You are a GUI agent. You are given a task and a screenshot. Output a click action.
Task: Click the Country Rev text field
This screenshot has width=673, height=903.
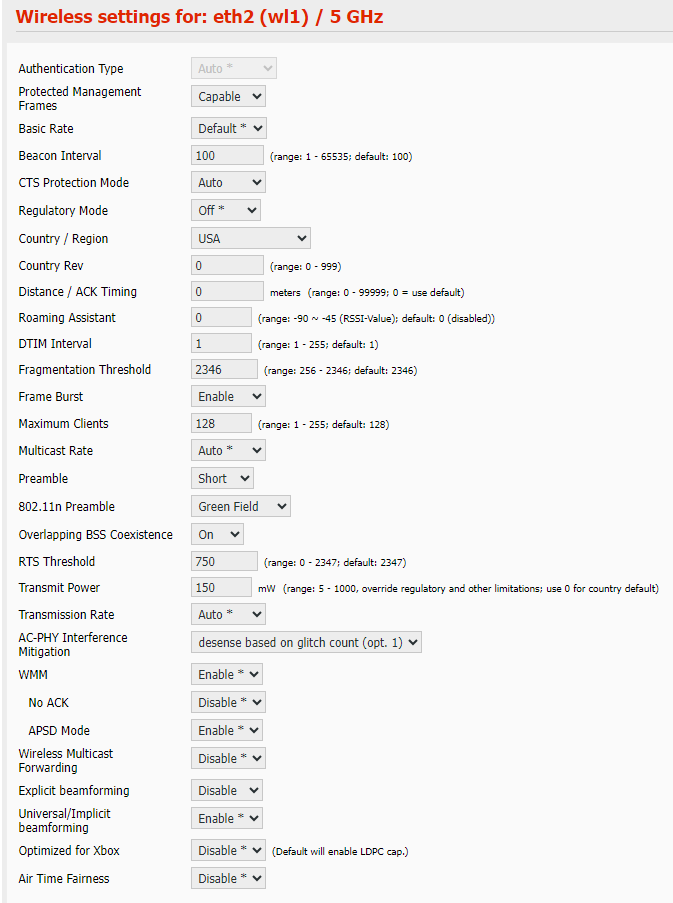[x=227, y=266]
